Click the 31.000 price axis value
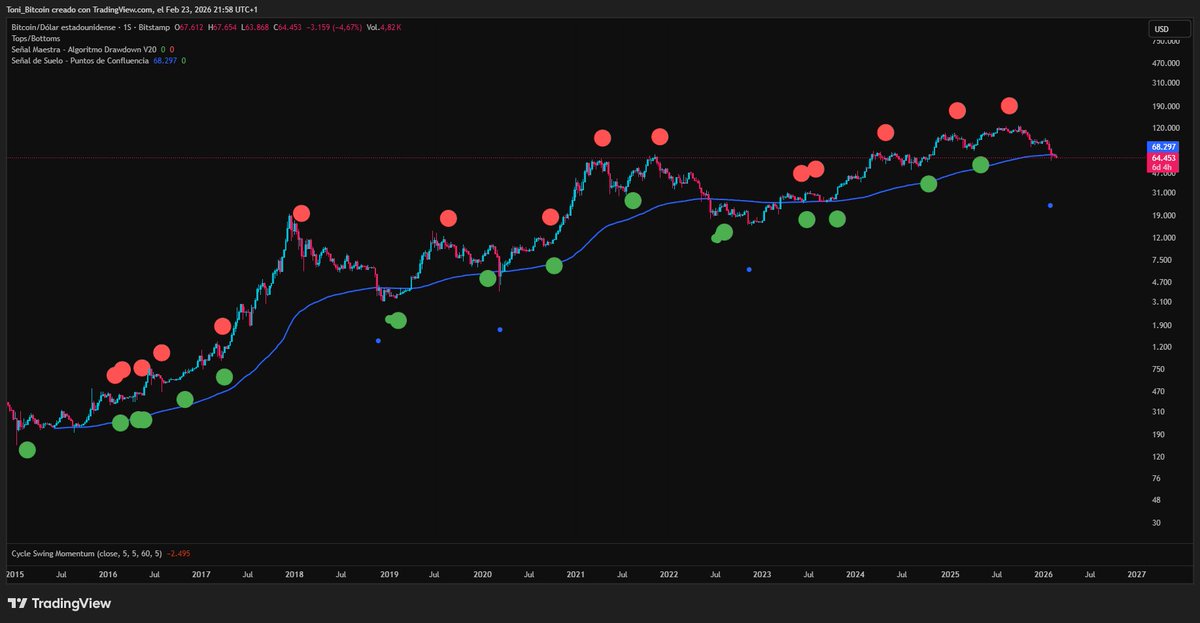This screenshot has height=623, width=1200. pyautogui.click(x=1162, y=192)
